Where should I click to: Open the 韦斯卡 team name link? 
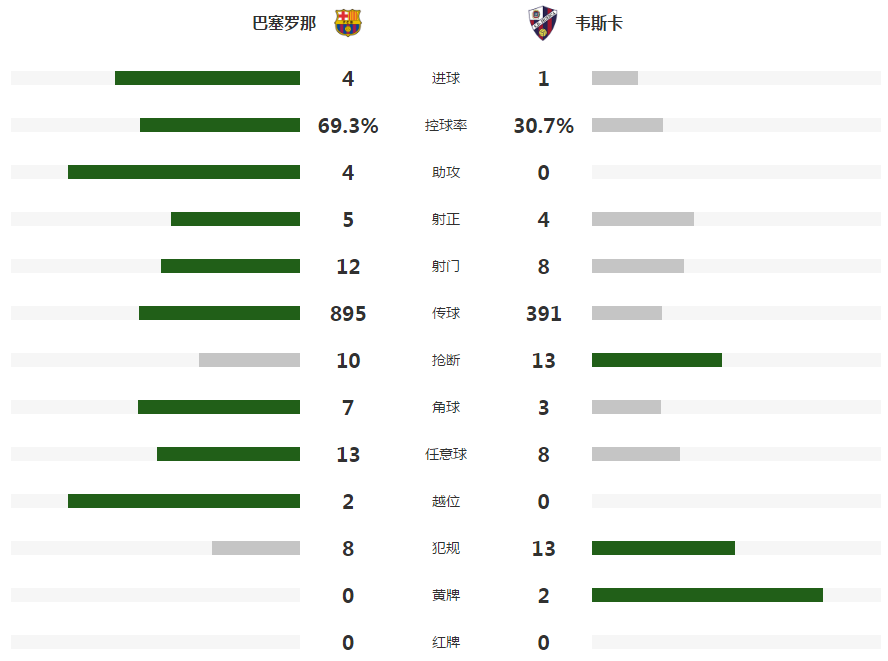[x=599, y=23]
